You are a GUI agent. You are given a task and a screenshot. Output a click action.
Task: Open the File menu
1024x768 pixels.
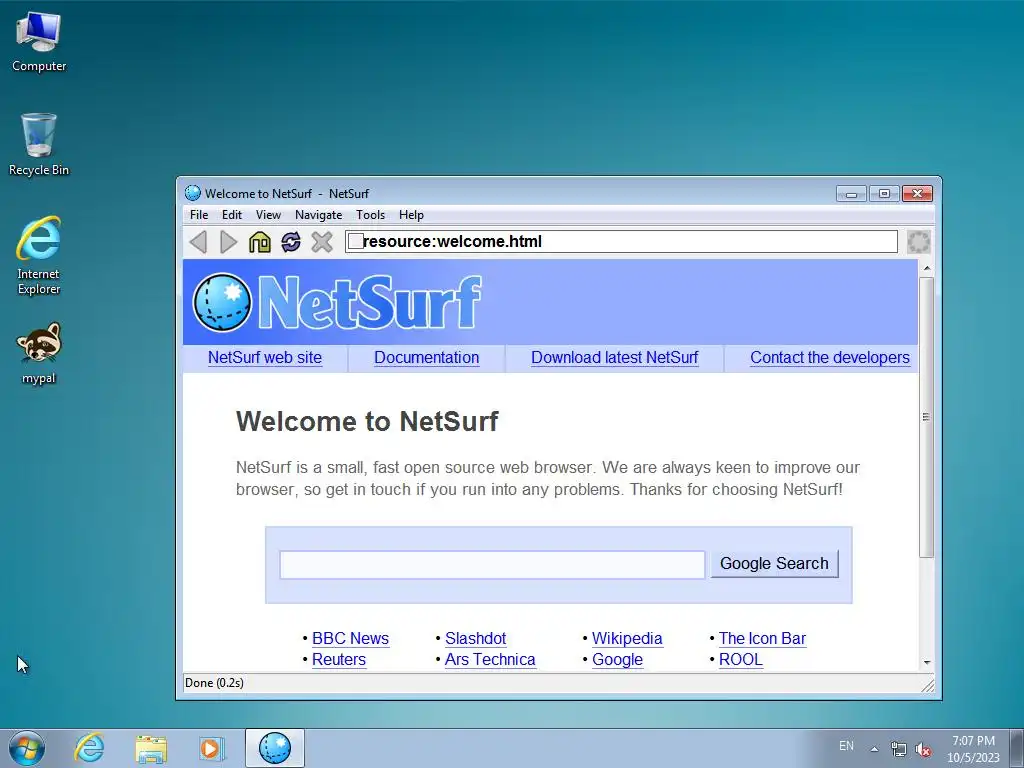tap(199, 215)
